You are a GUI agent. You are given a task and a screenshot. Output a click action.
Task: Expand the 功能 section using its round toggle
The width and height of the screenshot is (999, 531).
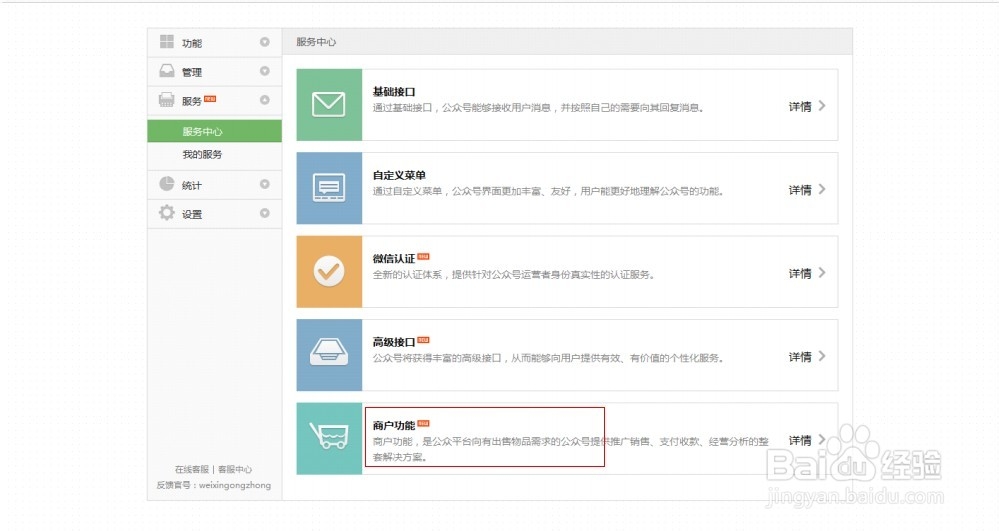coord(264,42)
